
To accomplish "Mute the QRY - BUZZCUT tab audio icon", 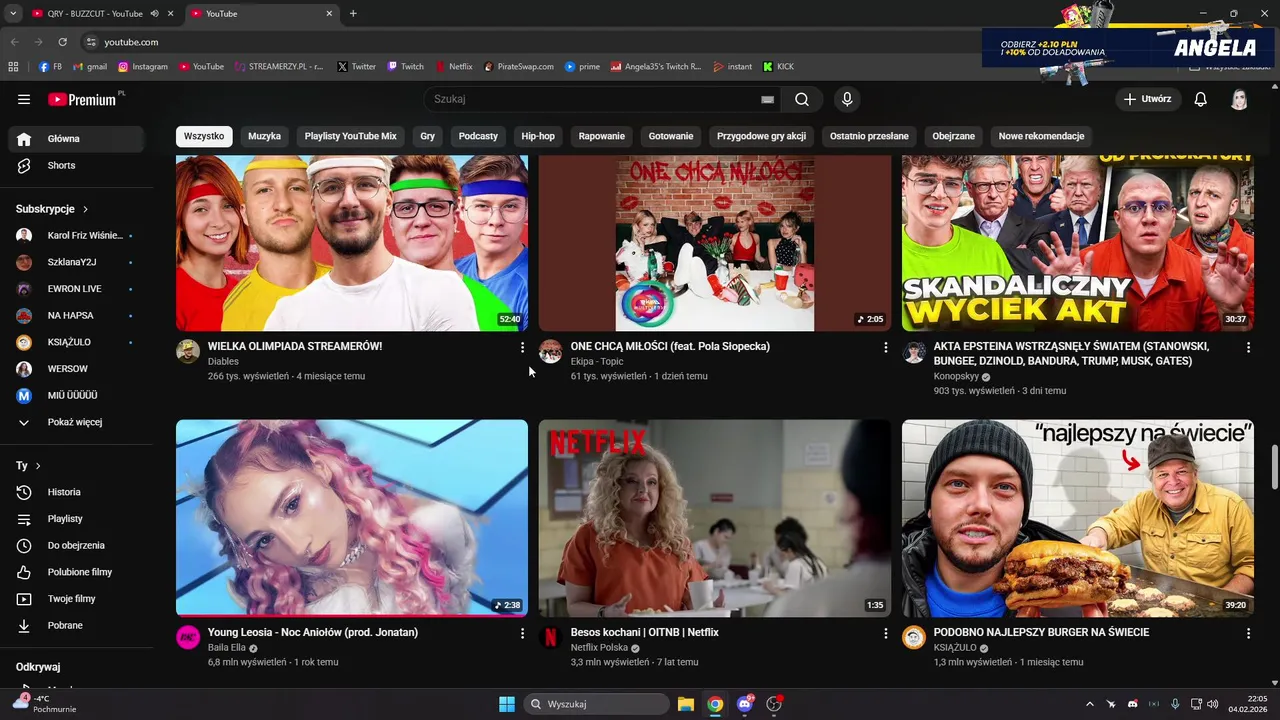I will point(154,14).
